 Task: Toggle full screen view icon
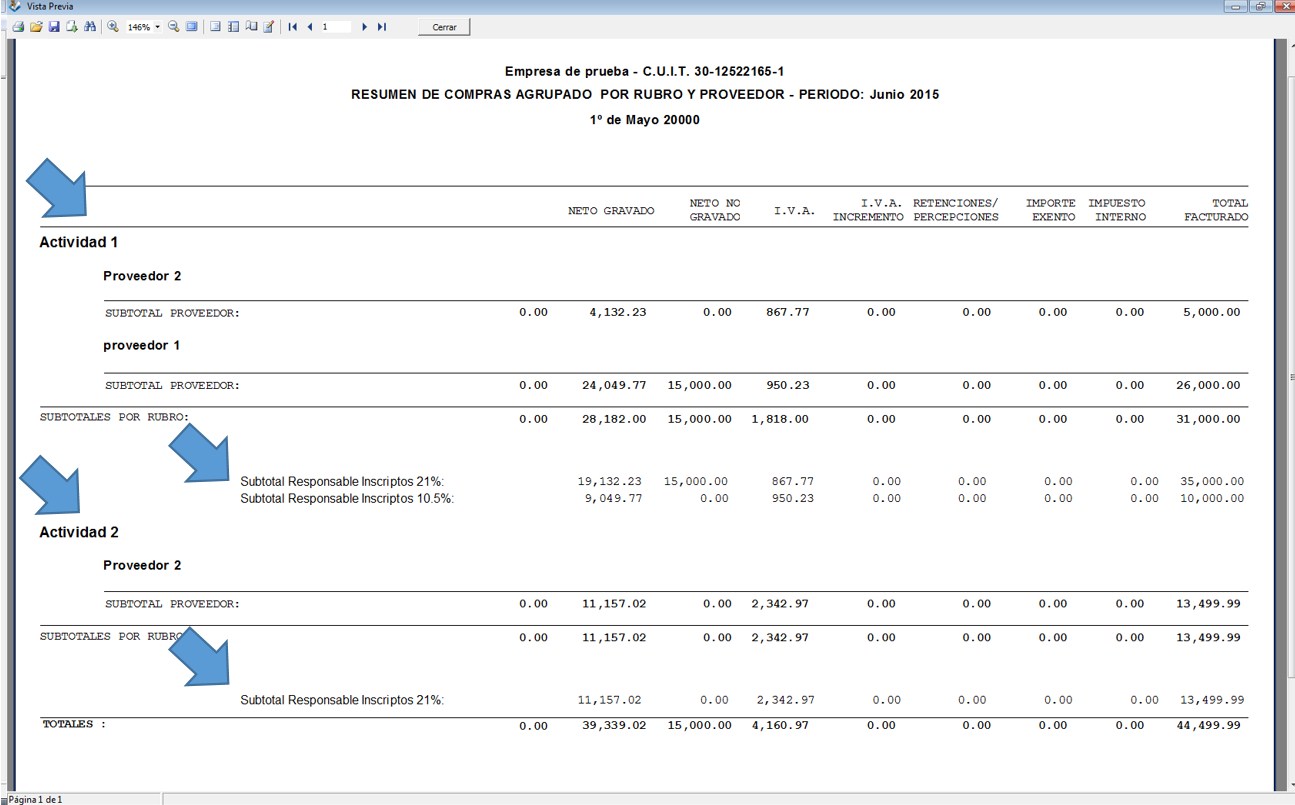tap(192, 27)
